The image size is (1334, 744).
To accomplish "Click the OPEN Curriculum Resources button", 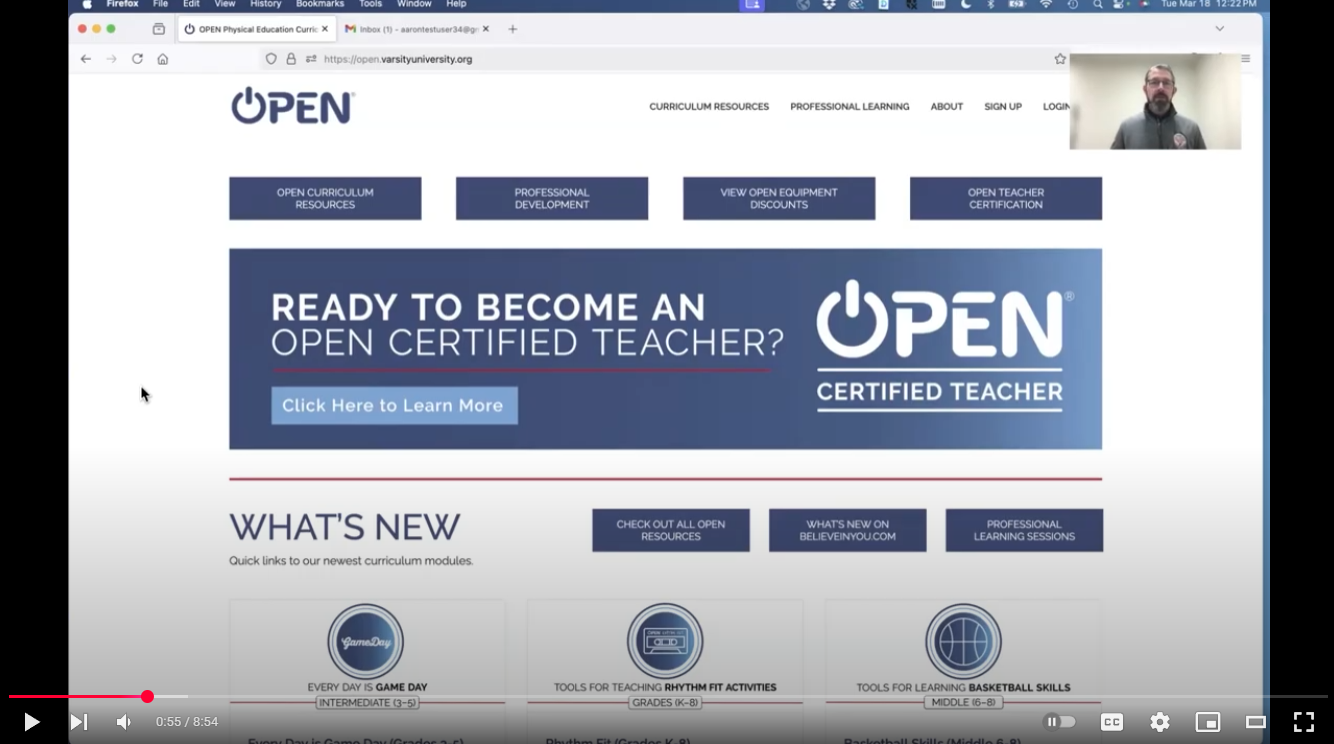I will (325, 198).
